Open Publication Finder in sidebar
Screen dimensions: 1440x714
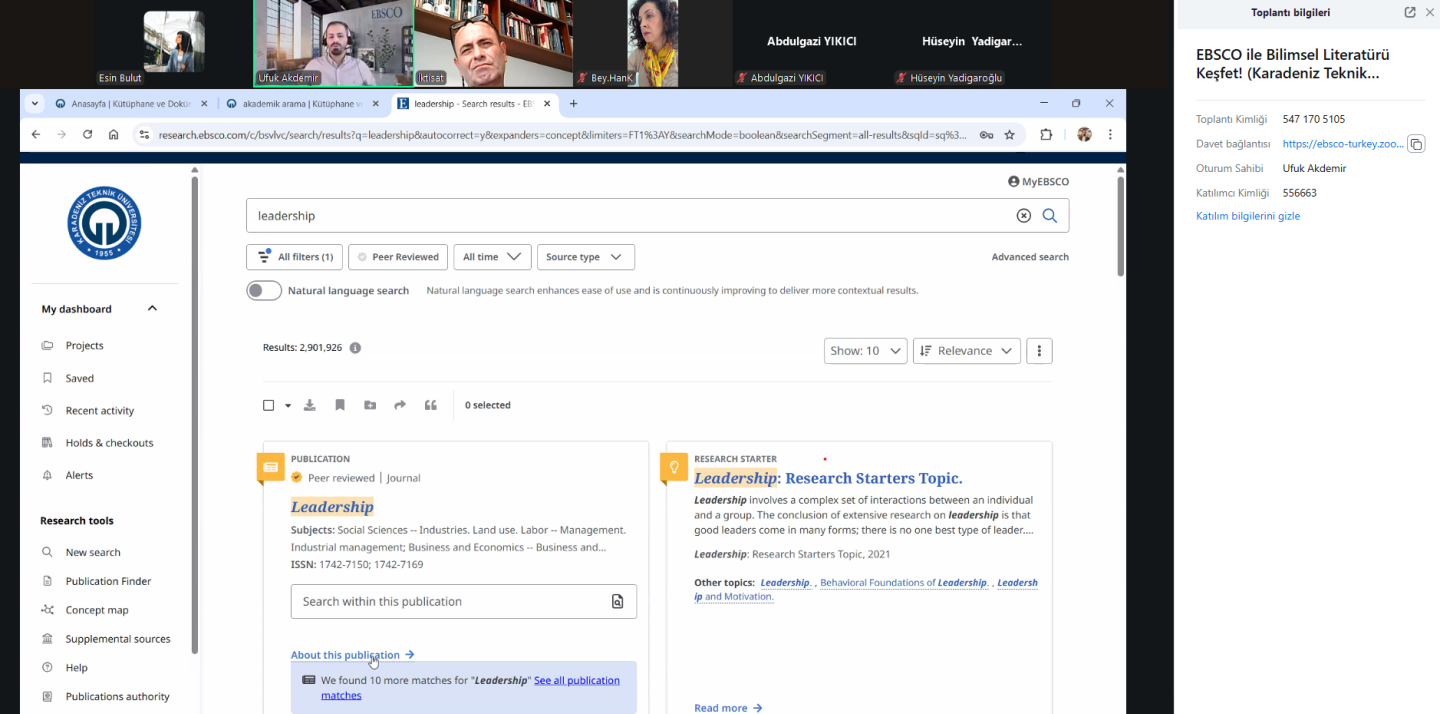[x=108, y=581]
